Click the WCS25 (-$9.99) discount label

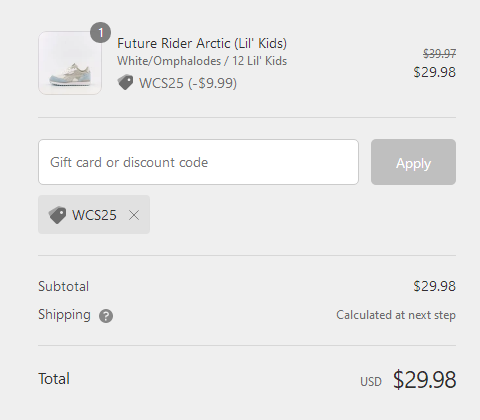pyautogui.click(x=188, y=83)
